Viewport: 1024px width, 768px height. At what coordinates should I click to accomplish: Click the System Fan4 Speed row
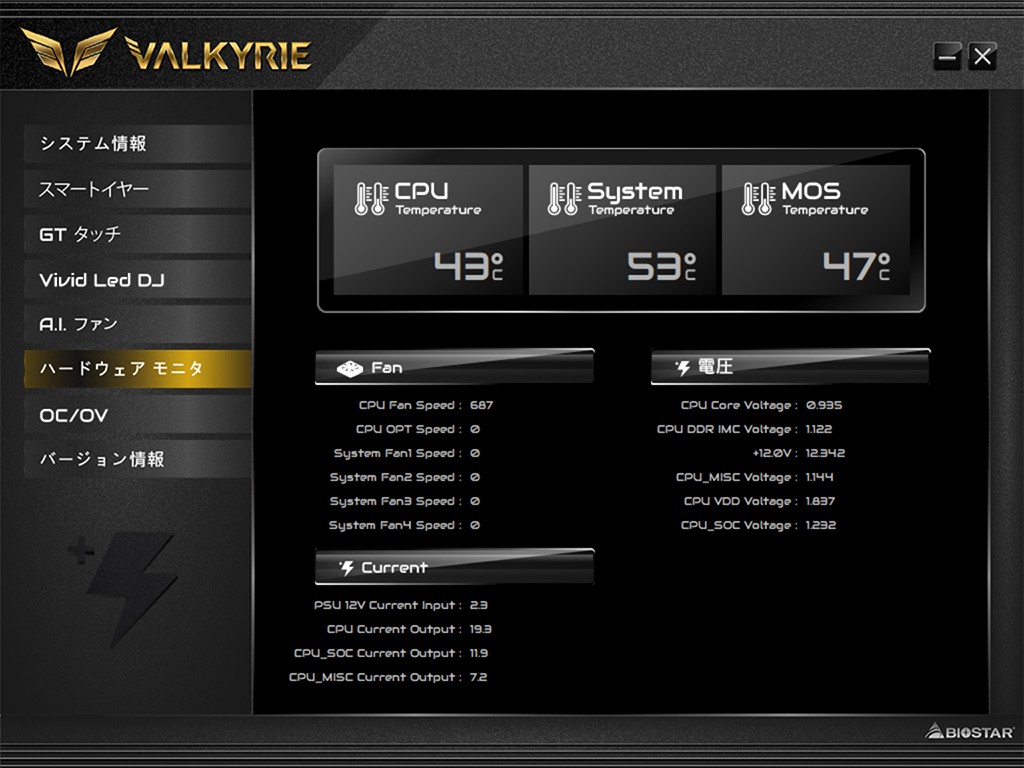(404, 526)
